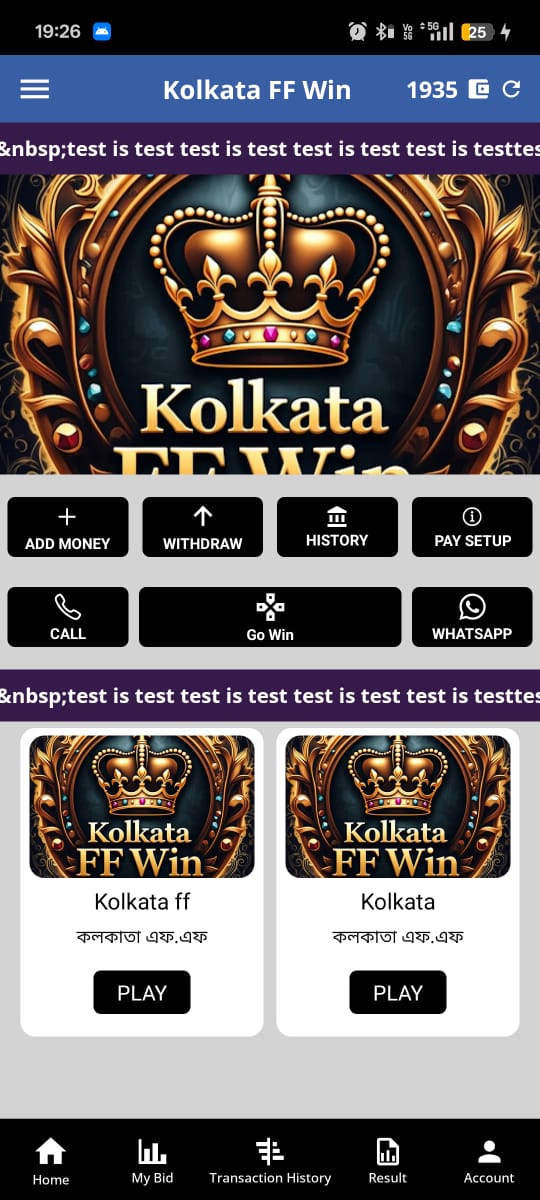Select the Kolkata ff card thumbnail
The height and width of the screenshot is (1200, 540).
pyautogui.click(x=142, y=807)
